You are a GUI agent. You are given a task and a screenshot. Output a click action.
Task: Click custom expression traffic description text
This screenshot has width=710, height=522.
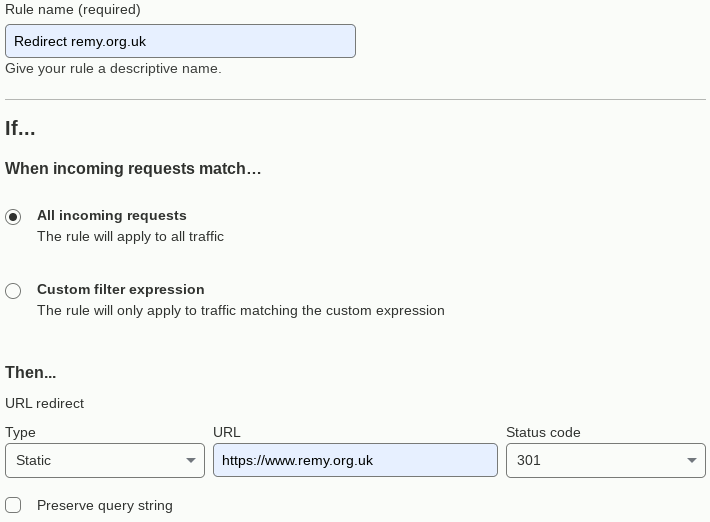241,311
